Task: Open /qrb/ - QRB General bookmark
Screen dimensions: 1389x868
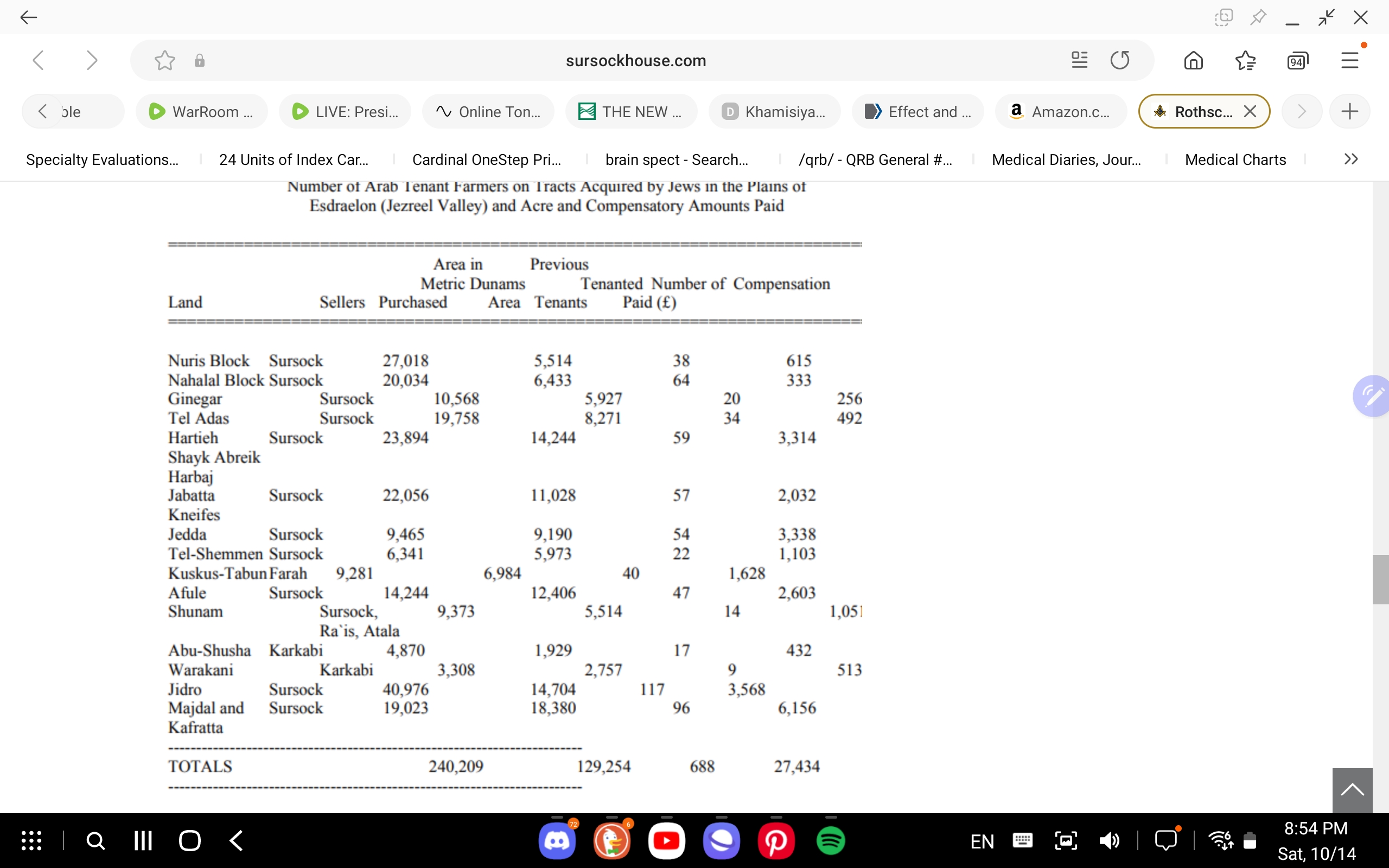Action: coord(875,159)
